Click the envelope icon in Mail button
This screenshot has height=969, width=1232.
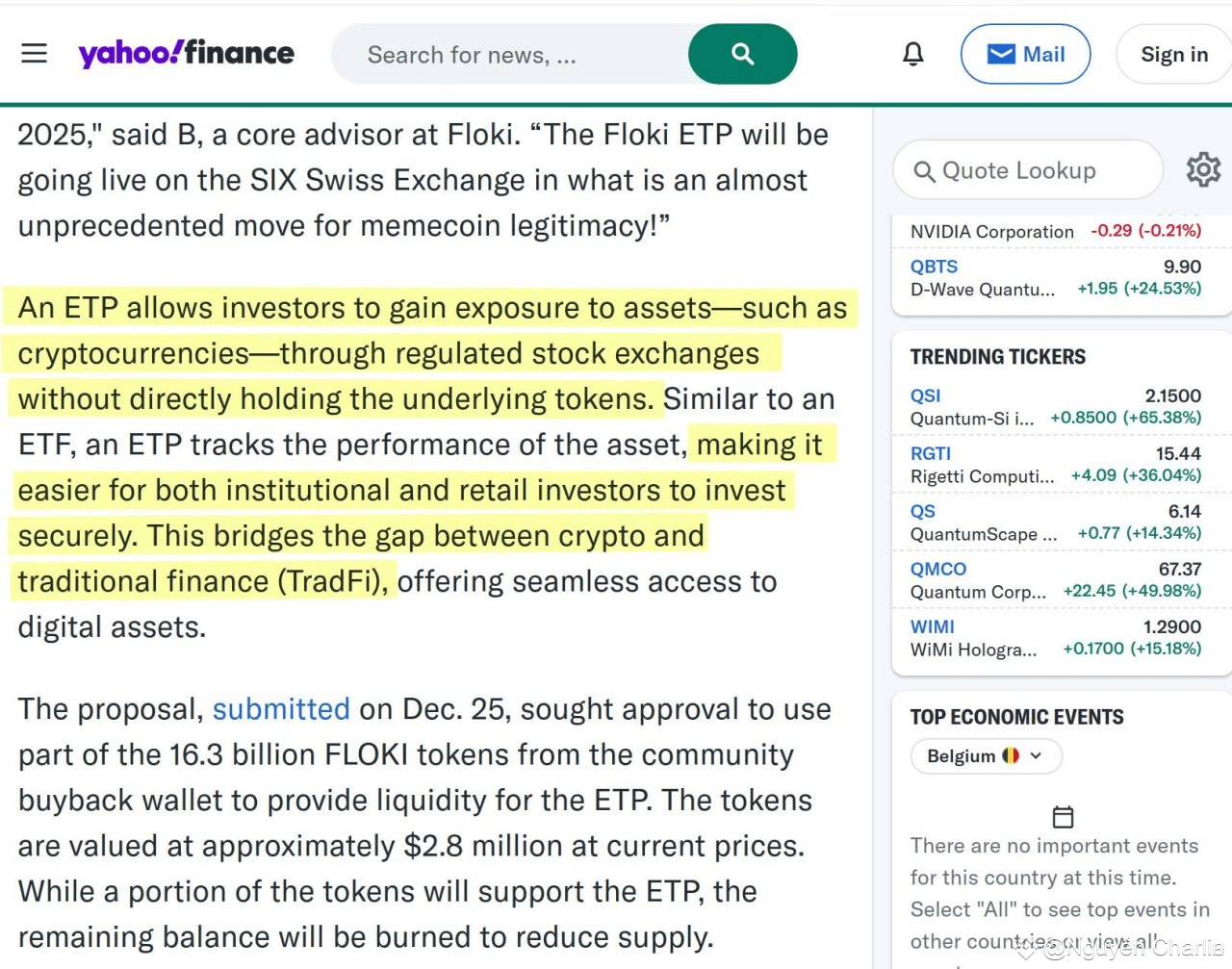click(x=1001, y=54)
